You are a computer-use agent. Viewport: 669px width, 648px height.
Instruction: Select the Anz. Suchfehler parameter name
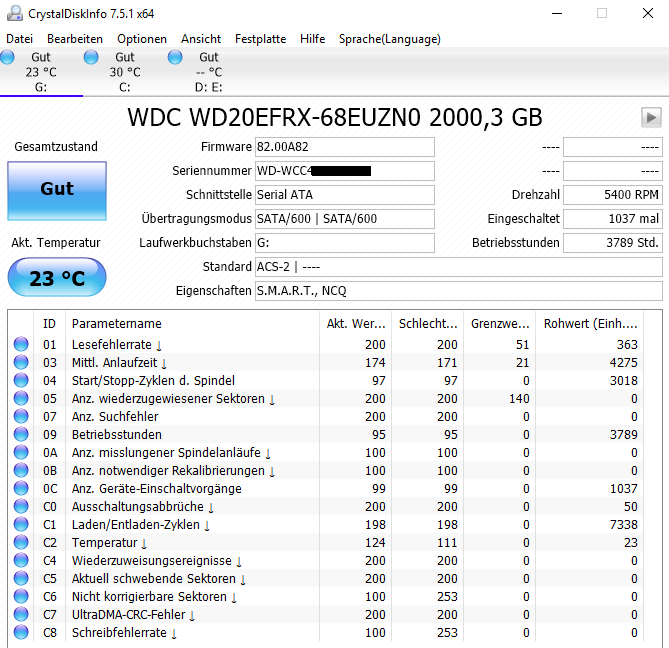pos(115,416)
